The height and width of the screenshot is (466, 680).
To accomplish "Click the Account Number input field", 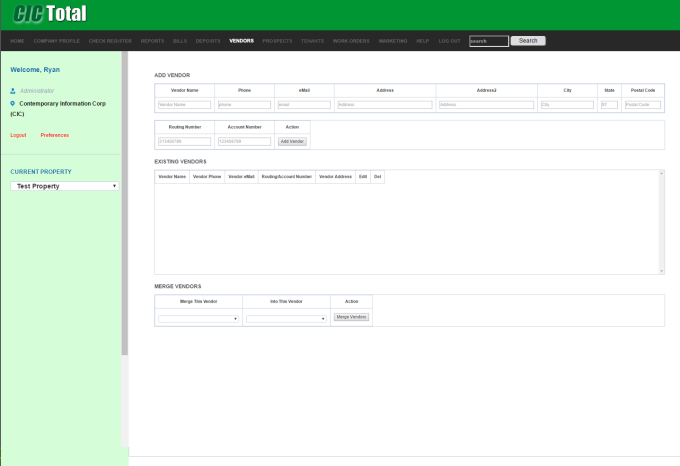I will pos(244,142).
